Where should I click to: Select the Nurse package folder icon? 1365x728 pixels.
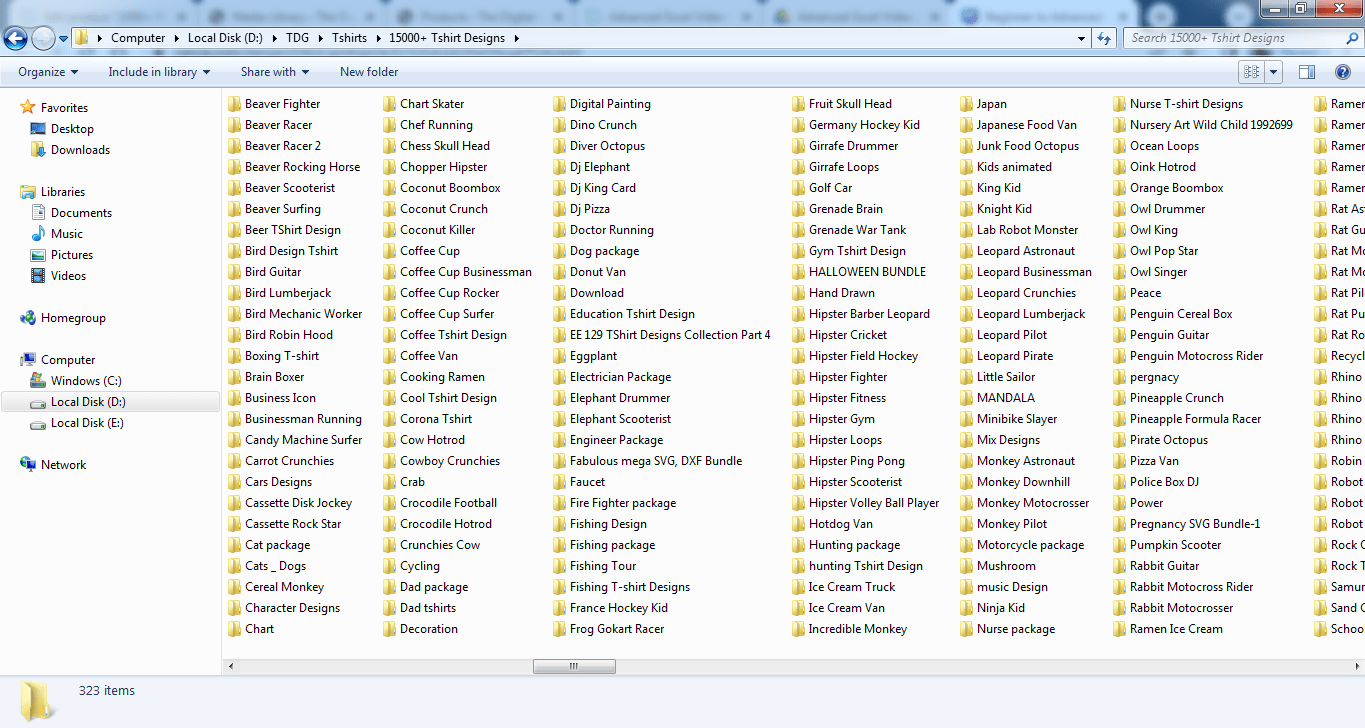click(967, 629)
